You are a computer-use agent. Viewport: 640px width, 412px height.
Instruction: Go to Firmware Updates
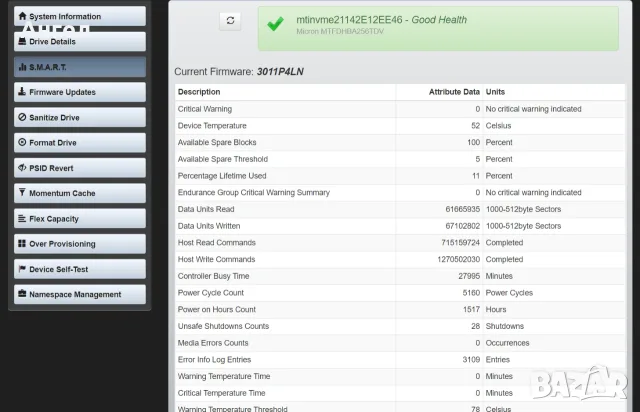coord(80,92)
